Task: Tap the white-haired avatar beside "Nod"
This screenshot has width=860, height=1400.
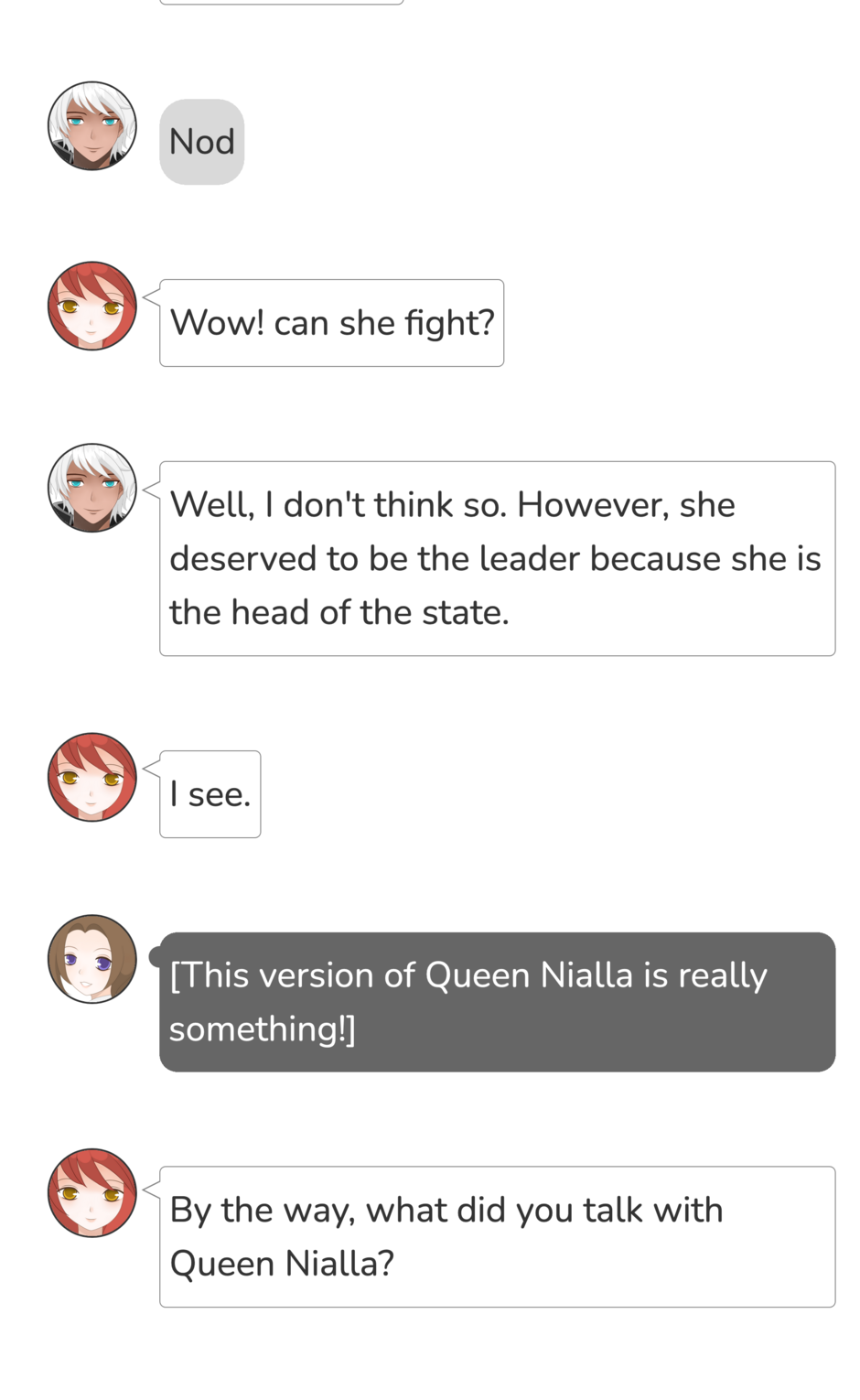Action: click(x=91, y=125)
